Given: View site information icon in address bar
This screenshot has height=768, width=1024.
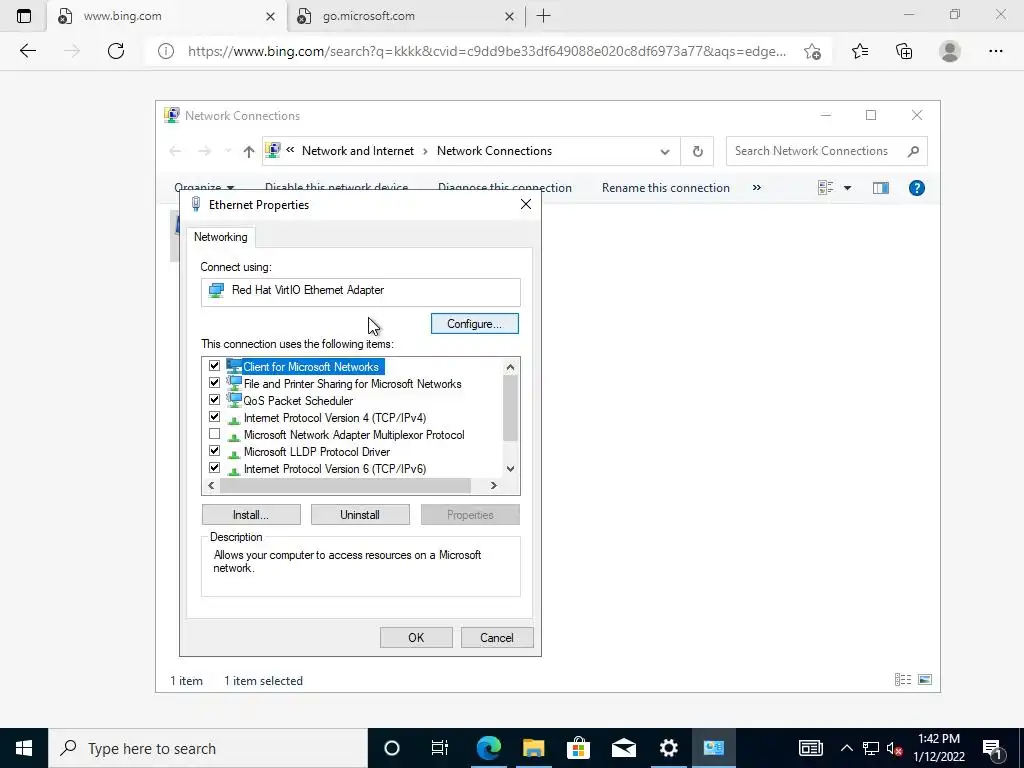Looking at the screenshot, I should tap(166, 51).
